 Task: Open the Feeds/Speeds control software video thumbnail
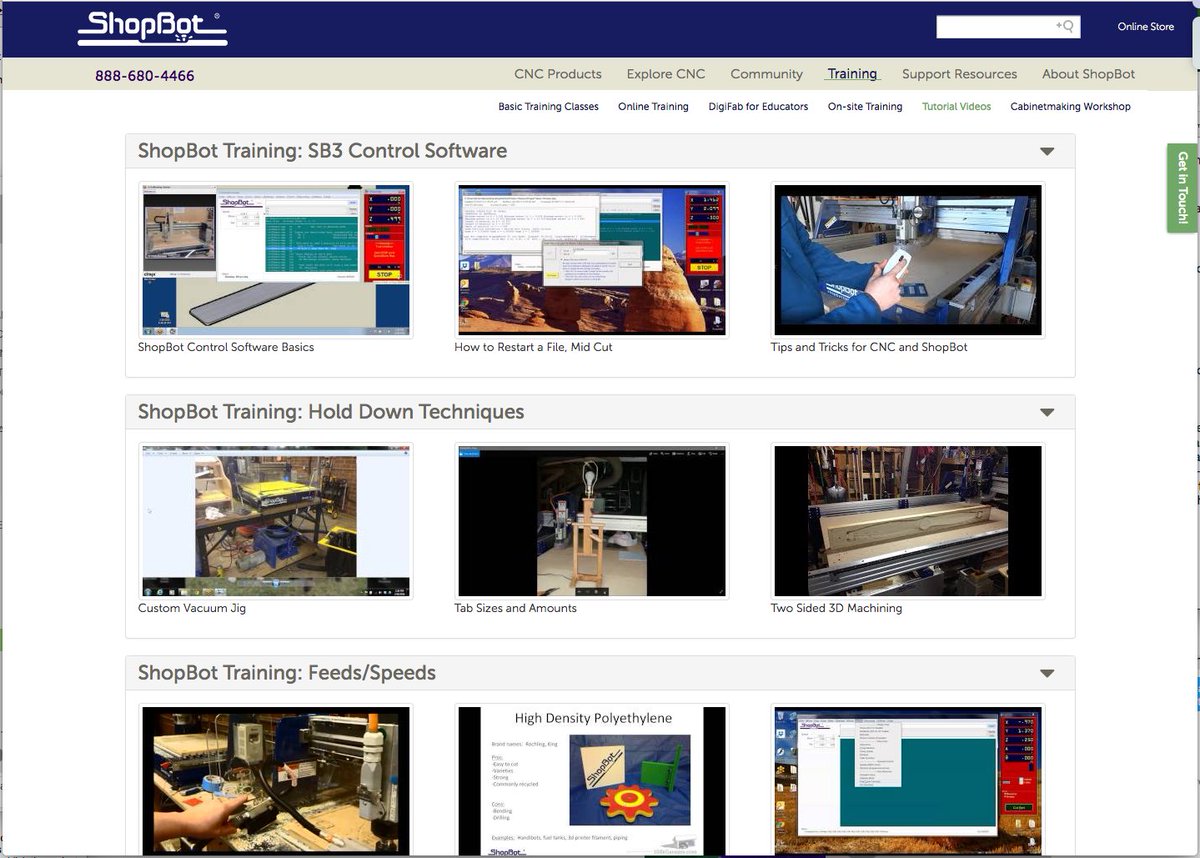coord(908,780)
